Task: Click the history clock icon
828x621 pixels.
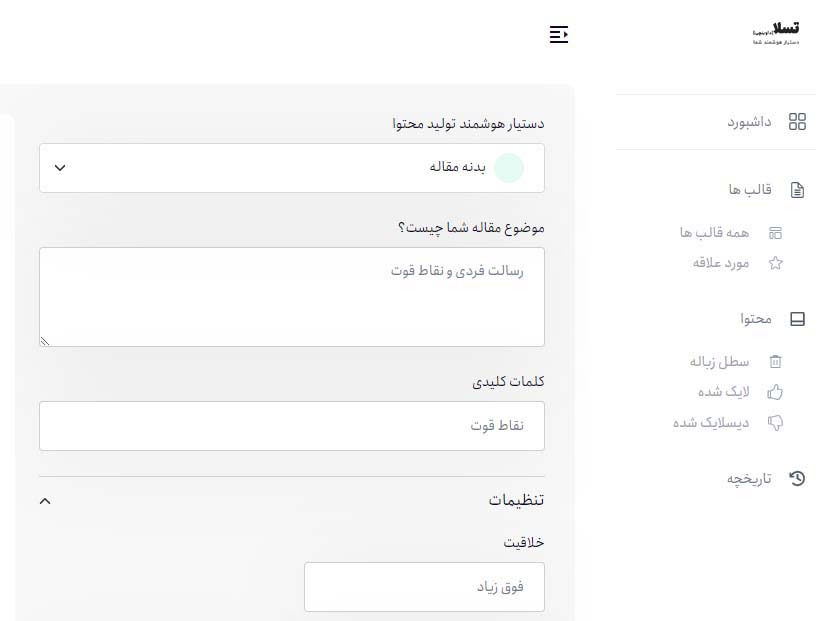Action: coord(797,479)
